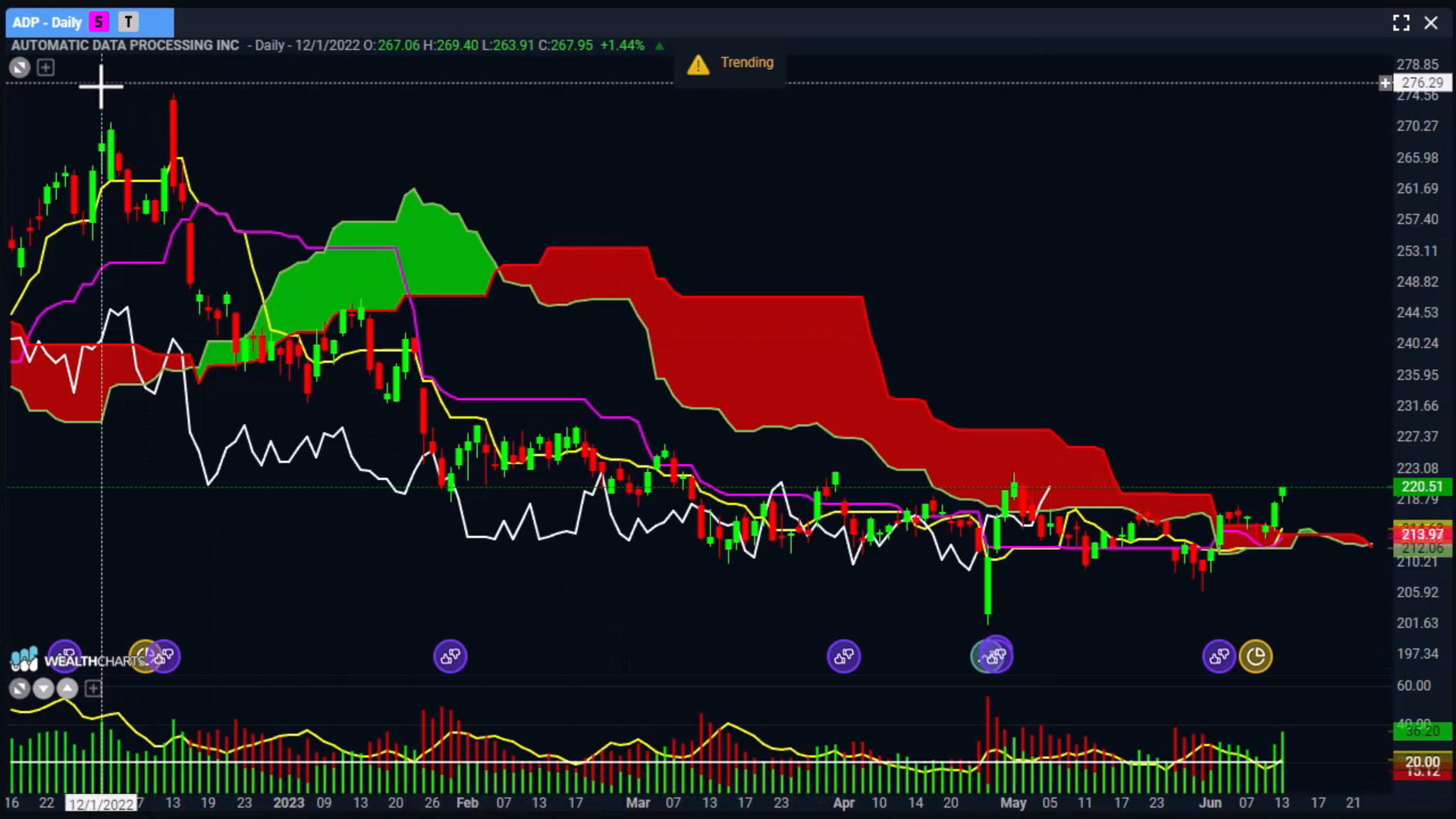Open the yellow earnings pie marker near June
Viewport: 1456px width, 819px height.
[x=1256, y=656]
